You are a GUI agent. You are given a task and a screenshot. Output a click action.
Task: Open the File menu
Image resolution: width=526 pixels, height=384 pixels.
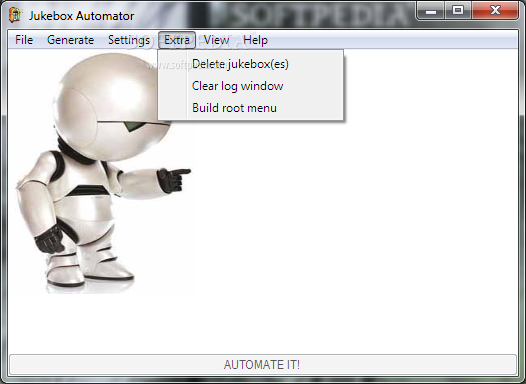(x=24, y=40)
